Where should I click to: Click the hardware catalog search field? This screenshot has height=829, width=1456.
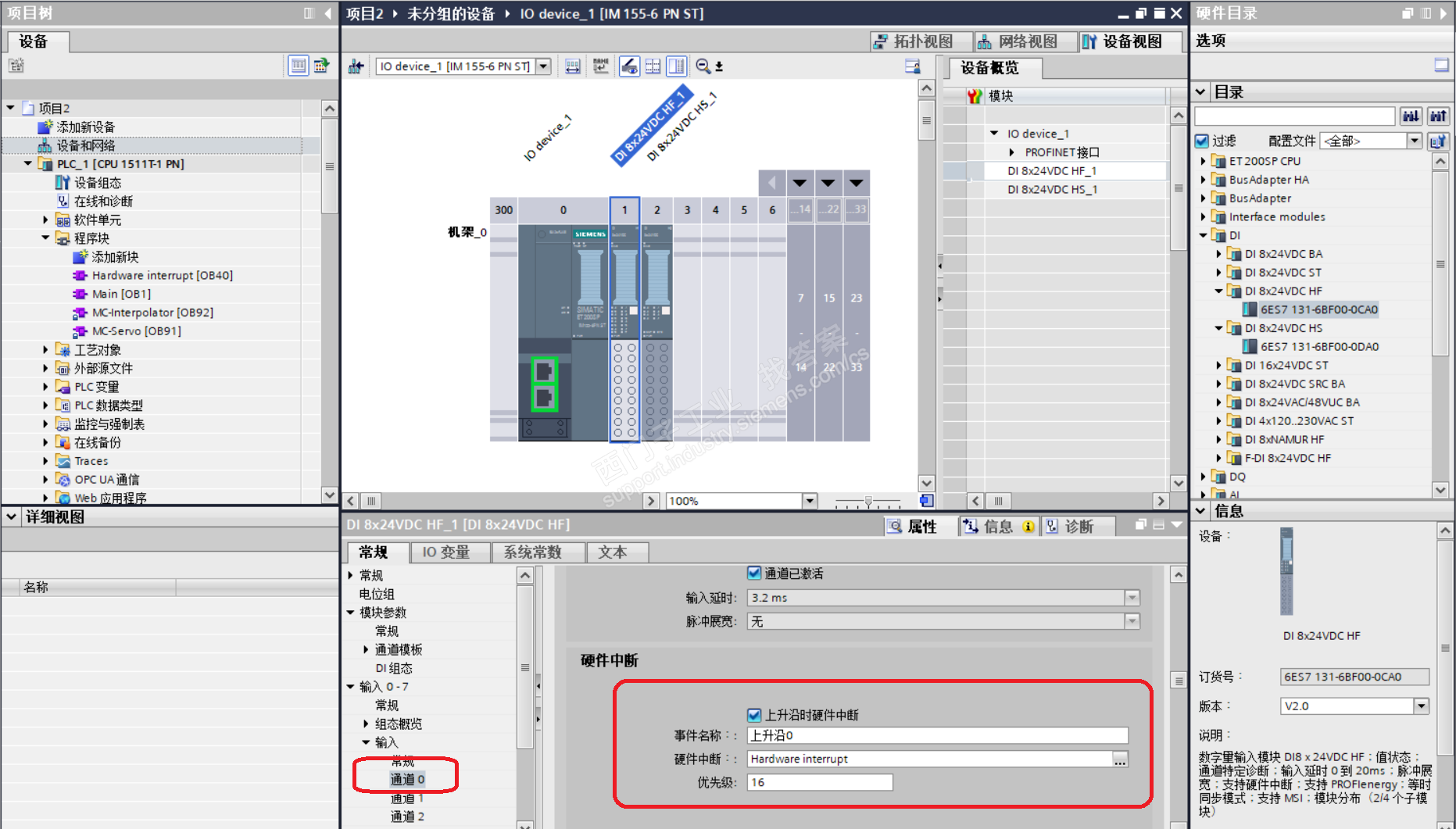tap(1295, 116)
